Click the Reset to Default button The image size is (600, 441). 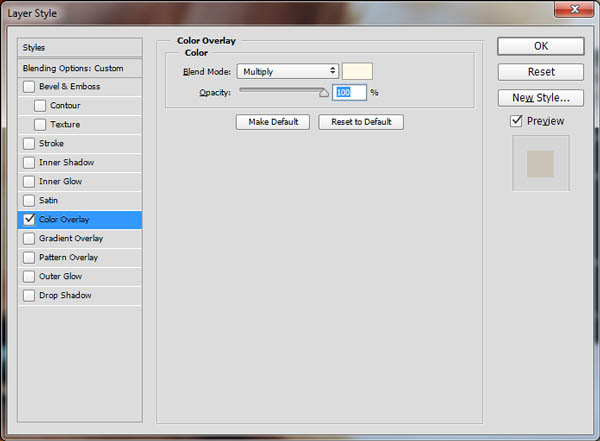[x=361, y=122]
